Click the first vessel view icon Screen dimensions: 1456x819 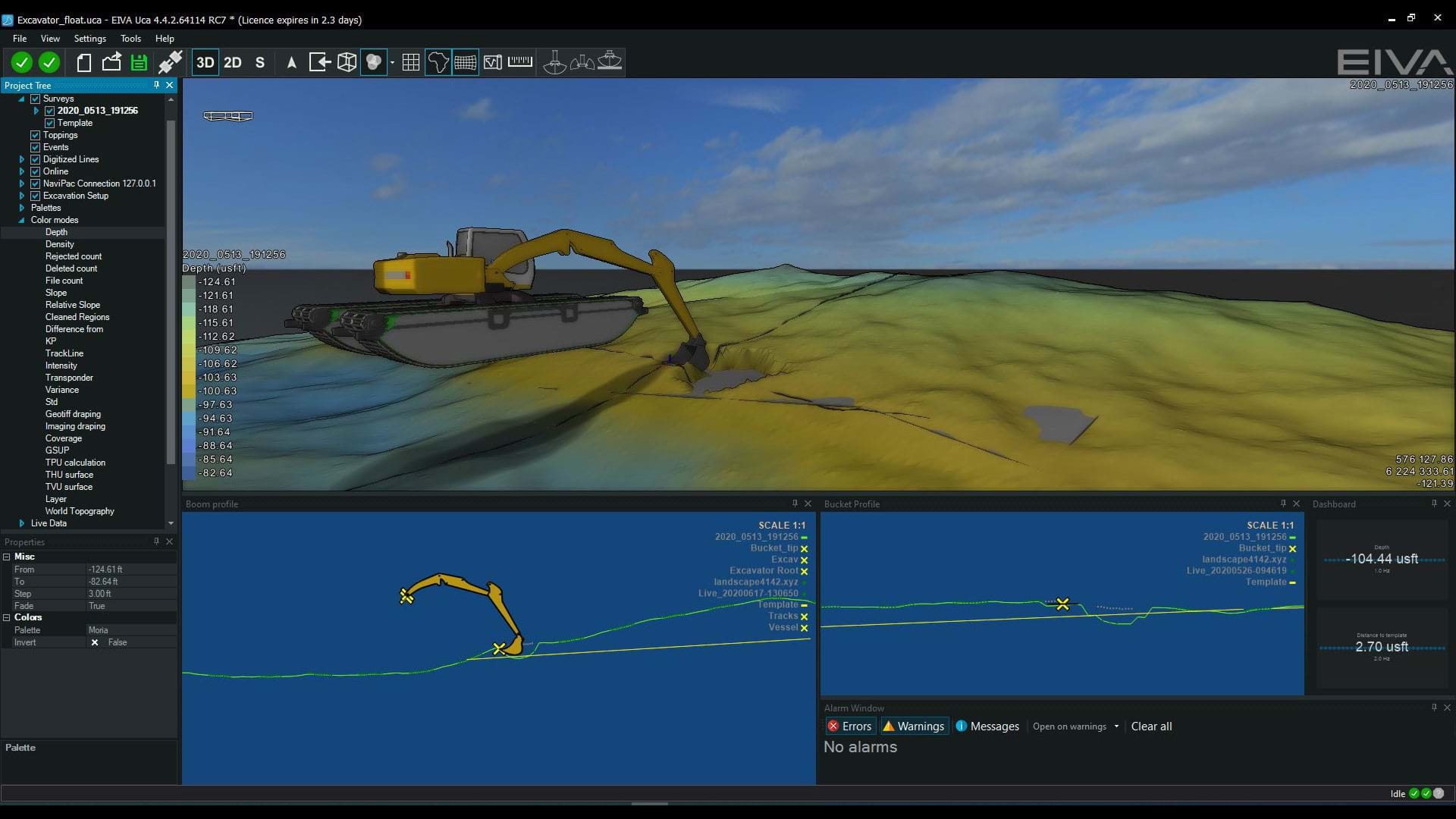pyautogui.click(x=554, y=62)
